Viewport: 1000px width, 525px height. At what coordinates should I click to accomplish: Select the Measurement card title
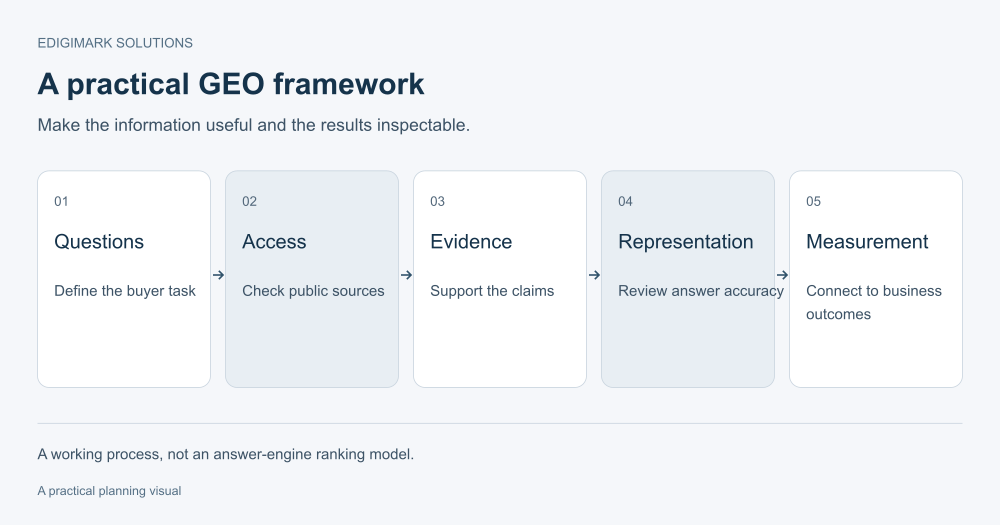coord(867,242)
